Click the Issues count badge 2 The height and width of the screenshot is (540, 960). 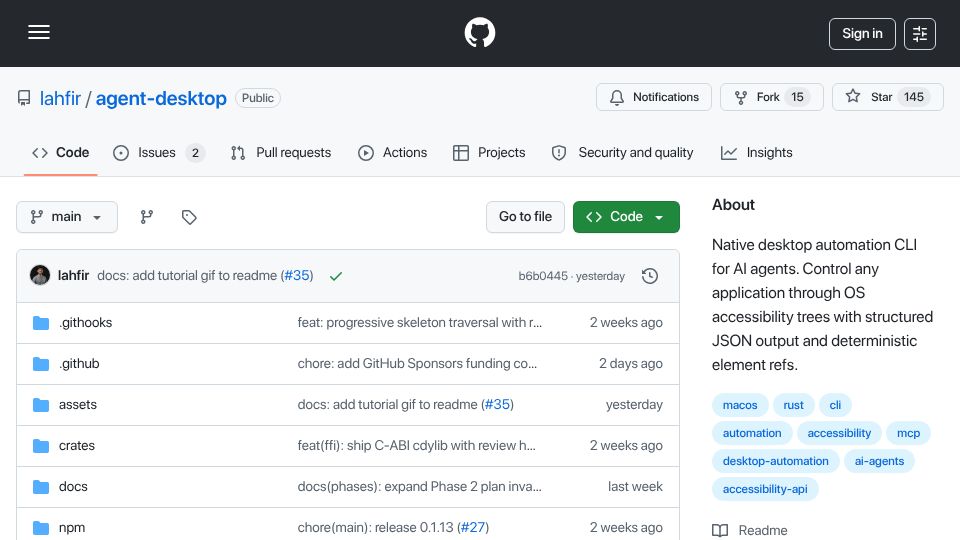[195, 153]
